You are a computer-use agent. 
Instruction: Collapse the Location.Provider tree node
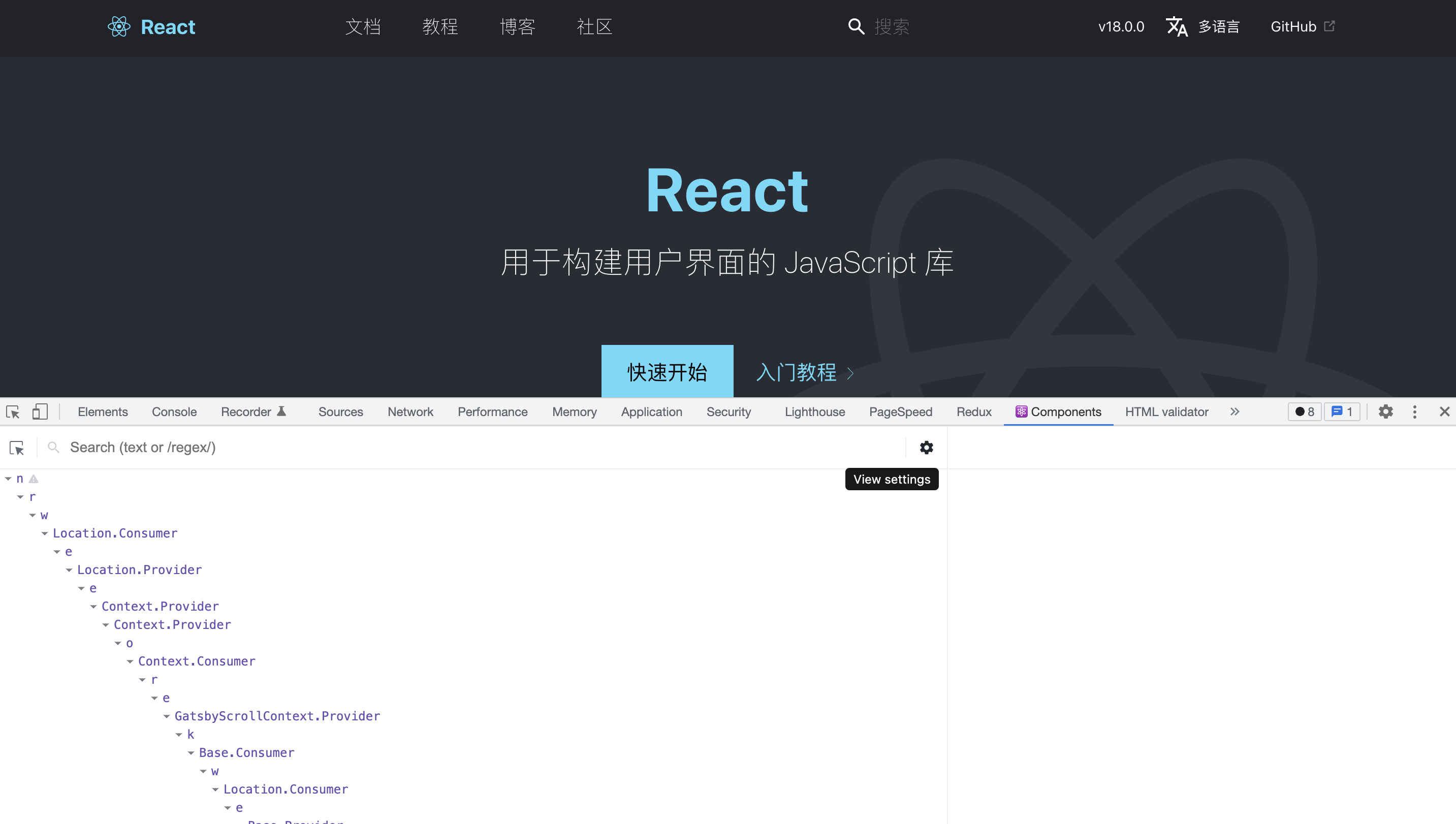click(x=69, y=570)
